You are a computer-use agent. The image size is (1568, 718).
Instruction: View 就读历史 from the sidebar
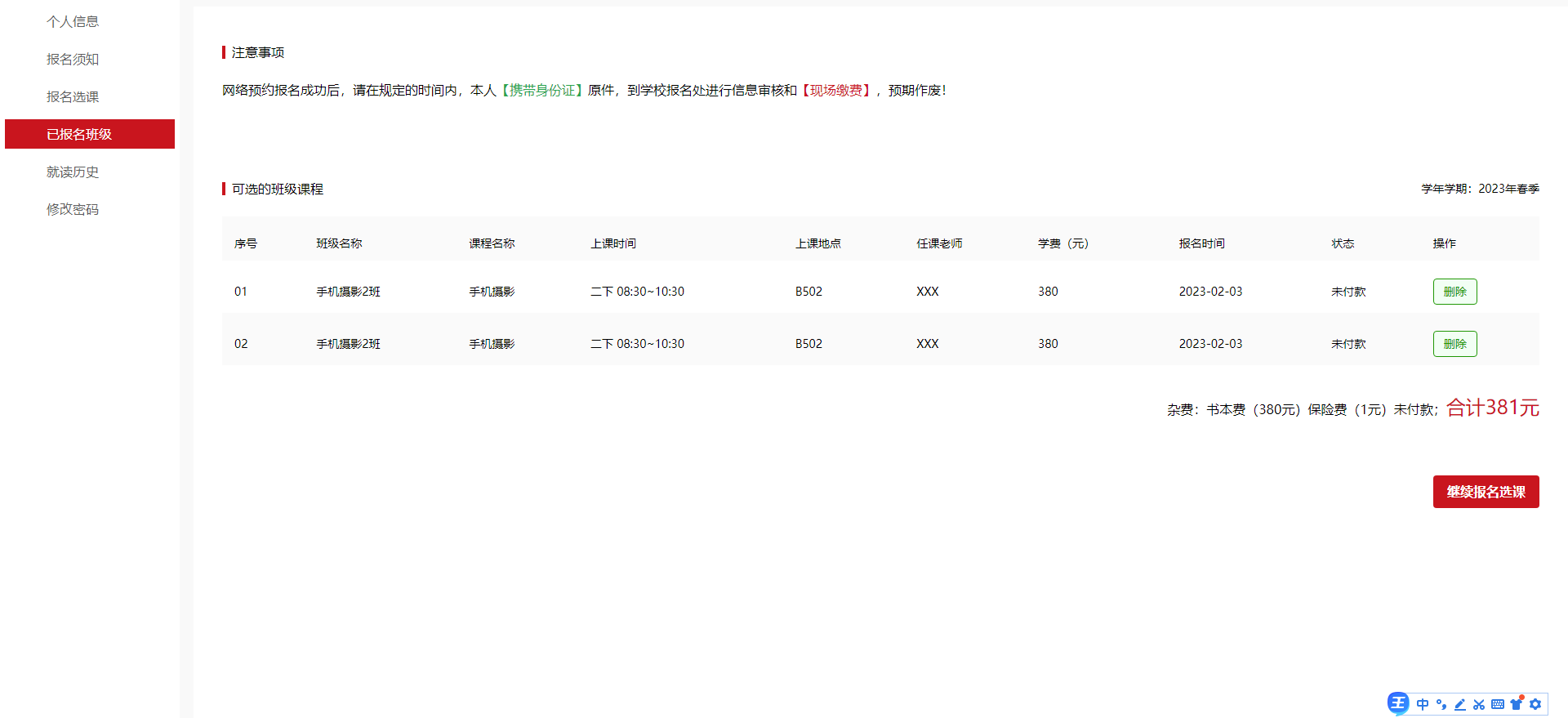pos(73,172)
